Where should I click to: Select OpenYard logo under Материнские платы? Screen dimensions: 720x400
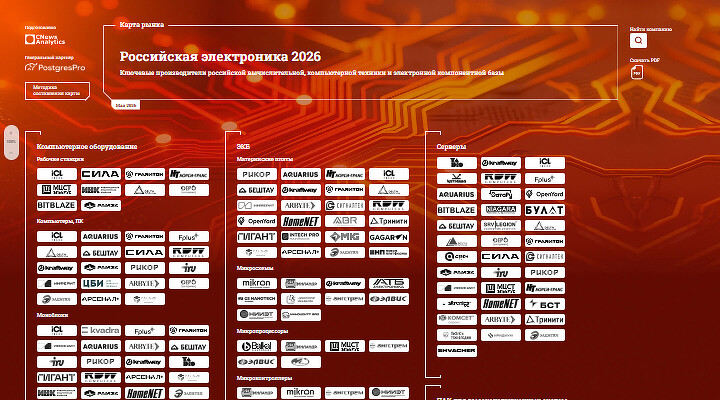257,221
